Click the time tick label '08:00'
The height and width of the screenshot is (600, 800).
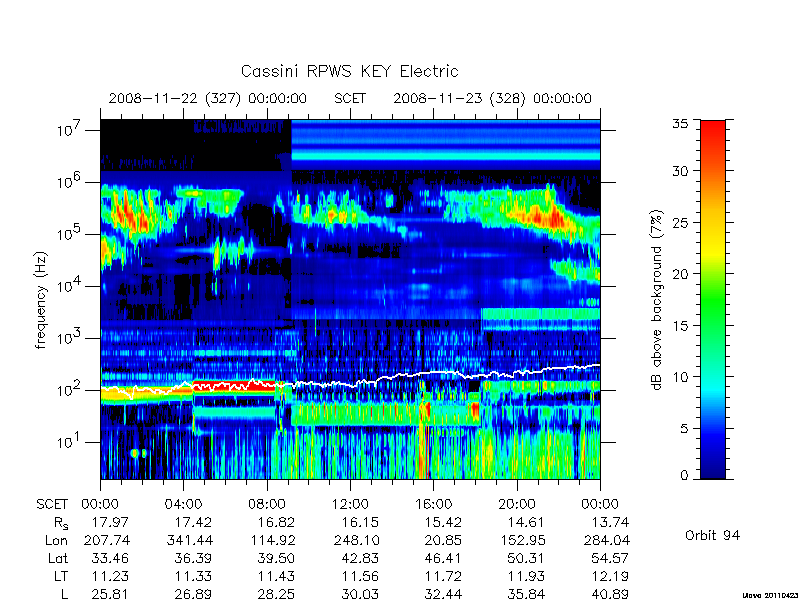coord(267,504)
